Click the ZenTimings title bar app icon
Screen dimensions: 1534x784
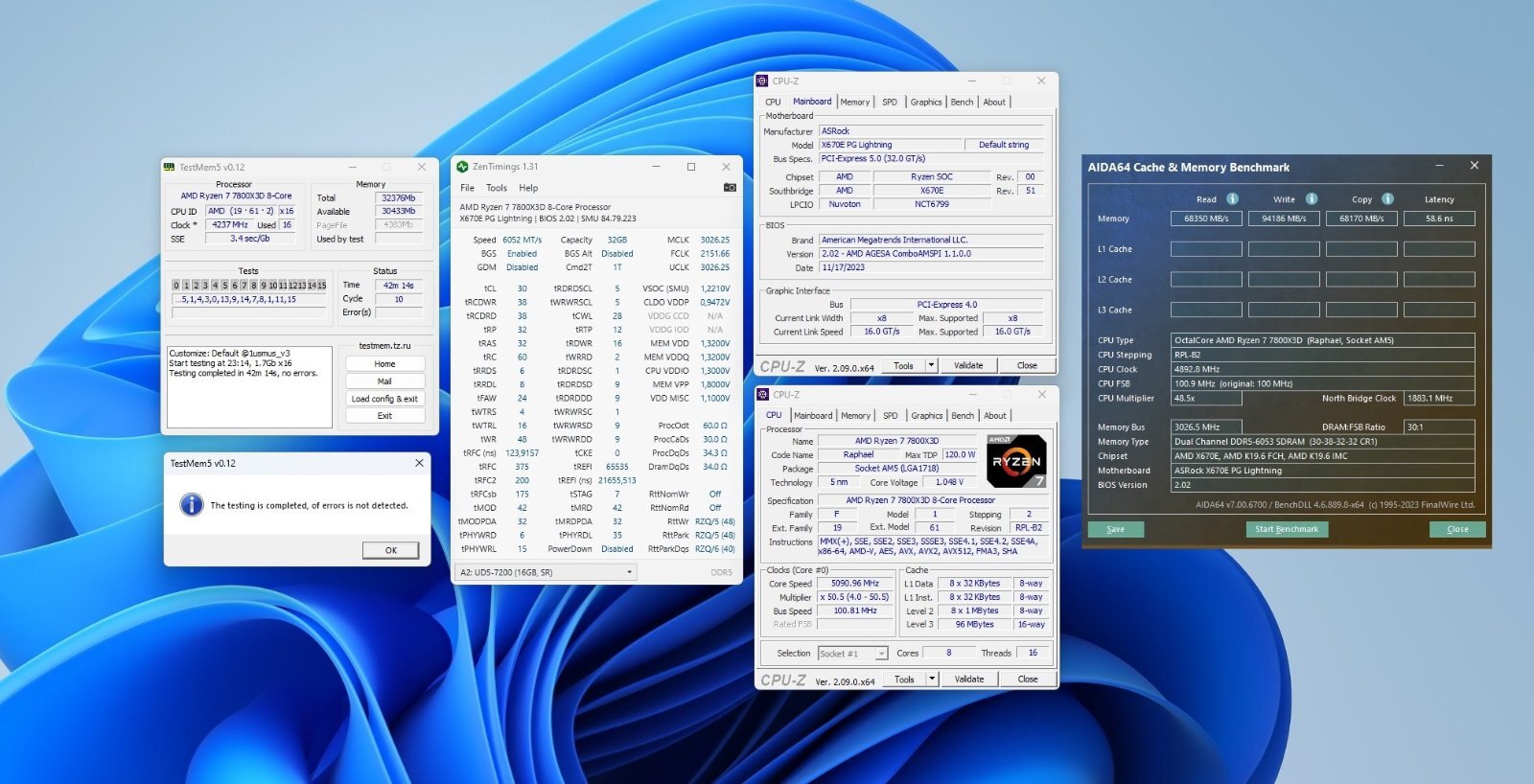[x=462, y=167]
